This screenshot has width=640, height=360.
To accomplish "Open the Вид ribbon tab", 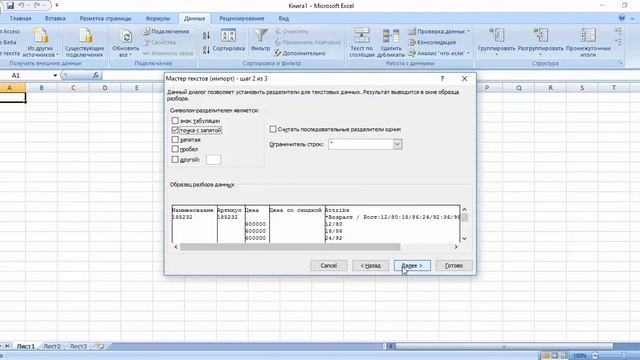I will click(x=284, y=18).
